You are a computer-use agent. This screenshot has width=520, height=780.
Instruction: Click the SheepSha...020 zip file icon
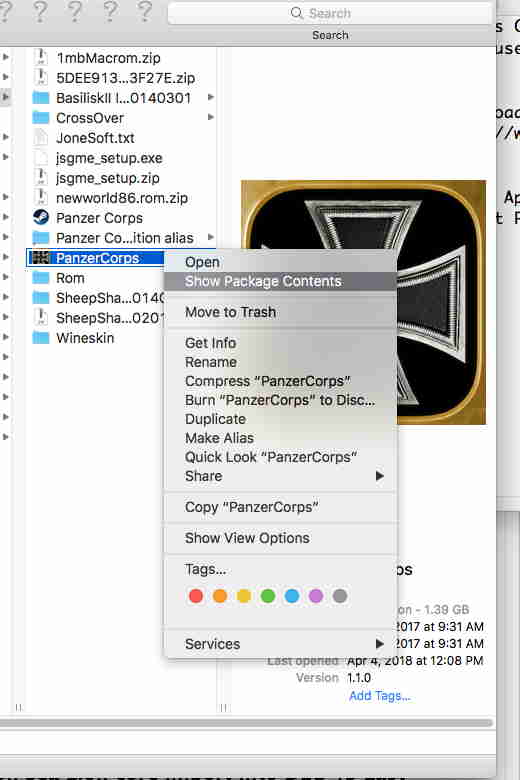tap(41, 317)
